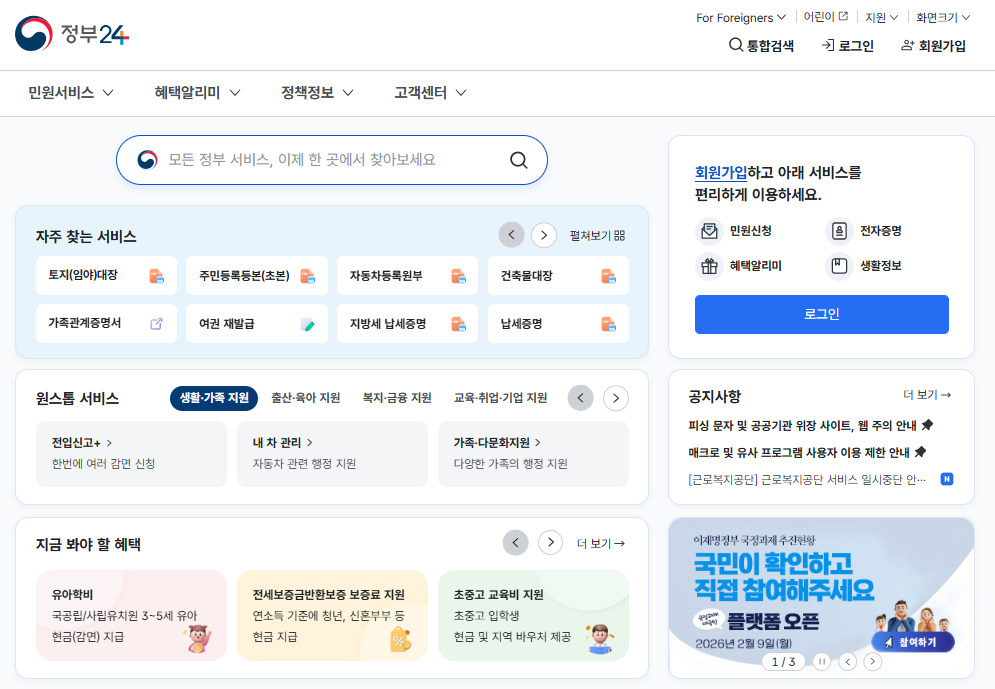Click the 전자증명 icon
Viewport: 995px width, 689px height.
[x=839, y=231]
